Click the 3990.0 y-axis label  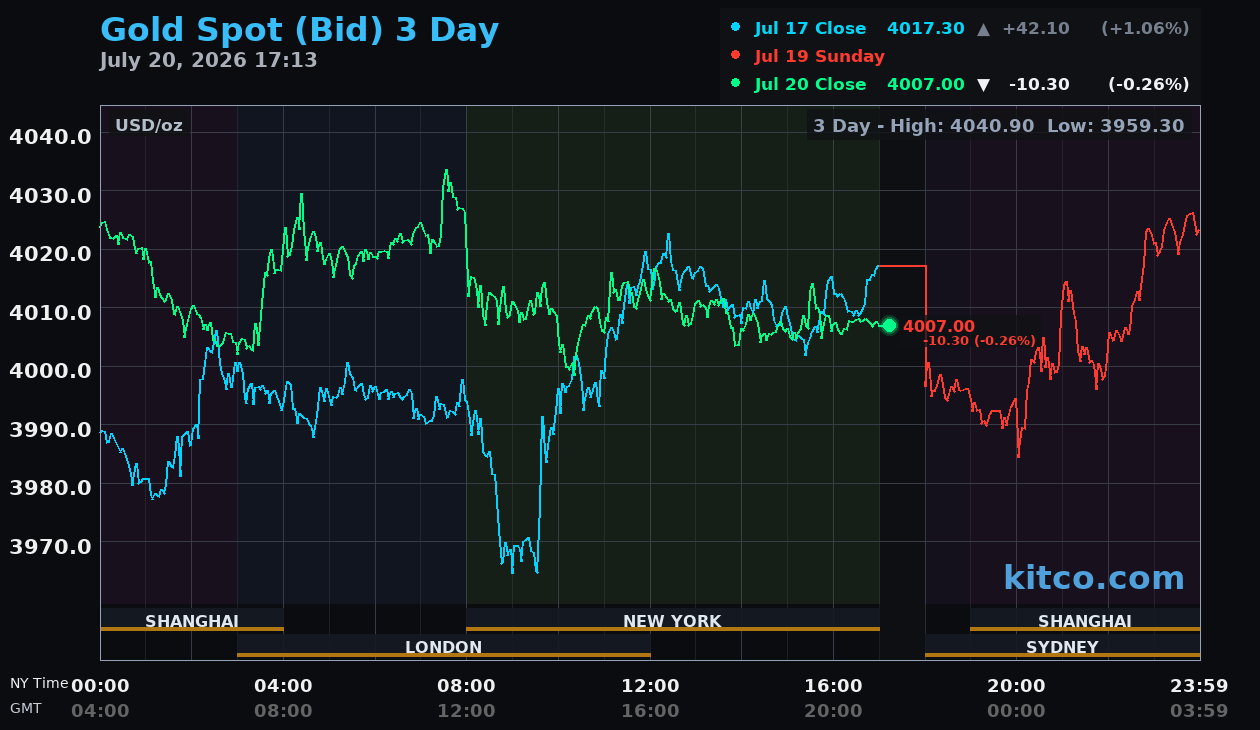(x=51, y=428)
